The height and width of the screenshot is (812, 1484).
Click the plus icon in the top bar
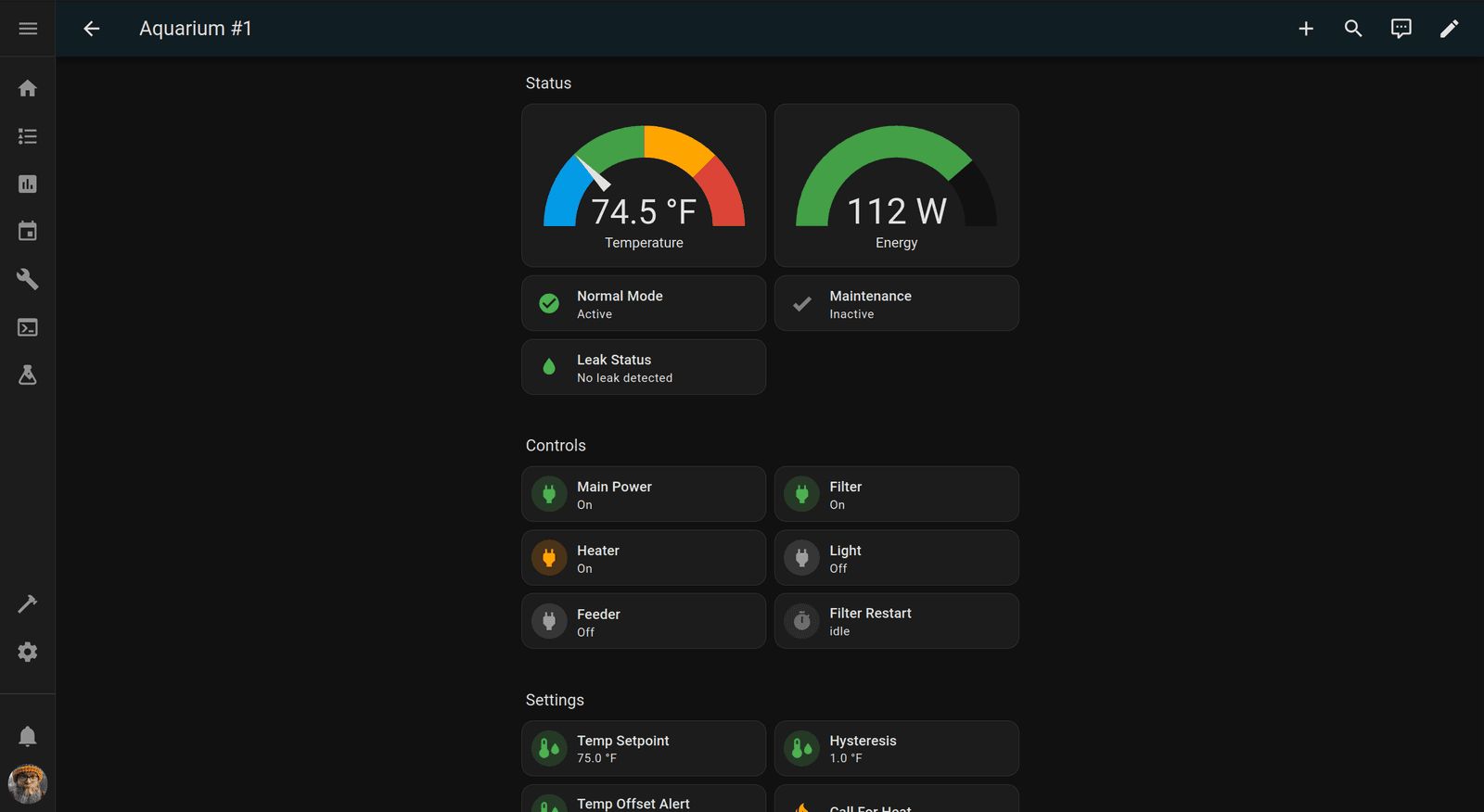pos(1306,29)
